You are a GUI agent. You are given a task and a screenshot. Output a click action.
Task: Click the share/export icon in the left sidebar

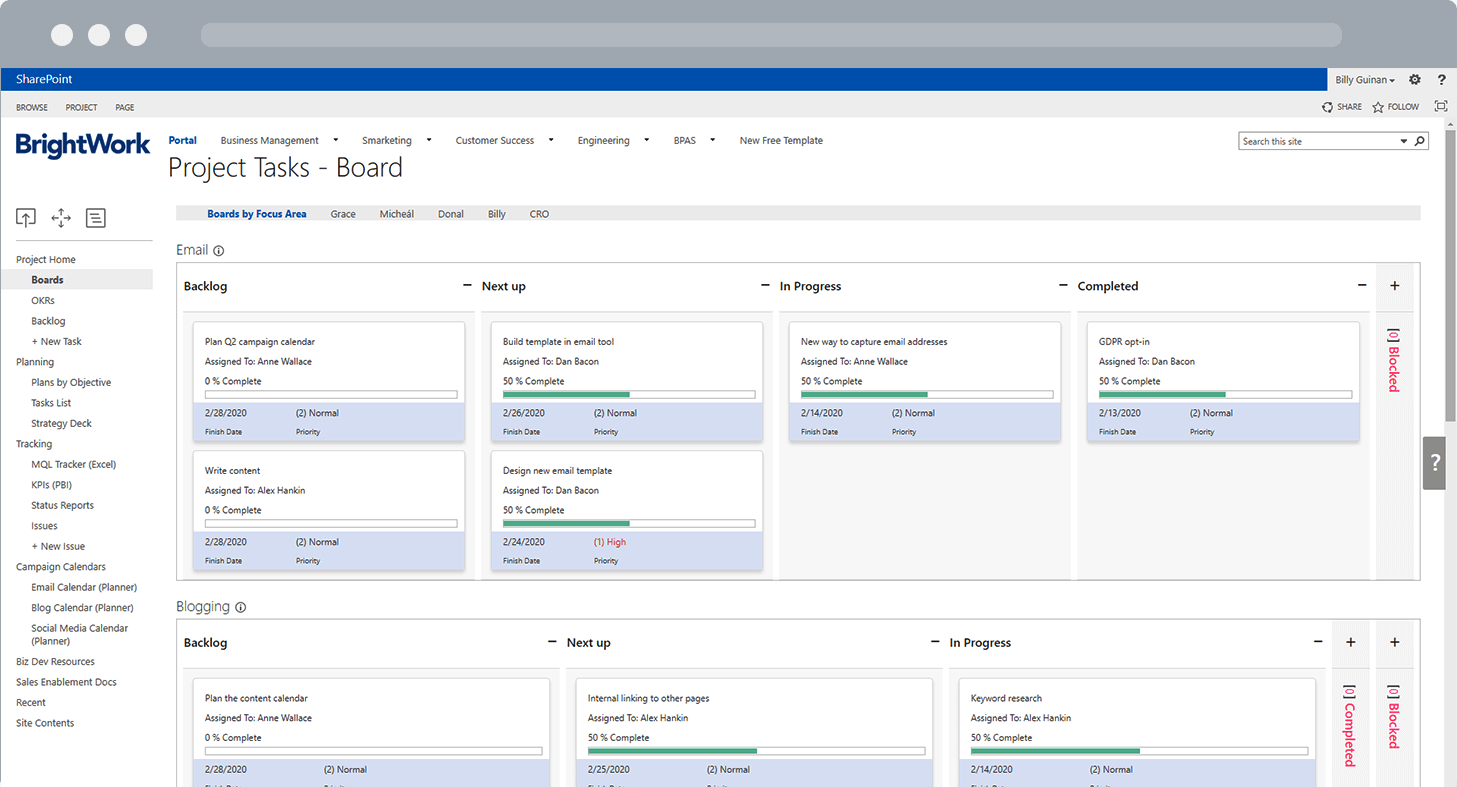click(x=25, y=217)
